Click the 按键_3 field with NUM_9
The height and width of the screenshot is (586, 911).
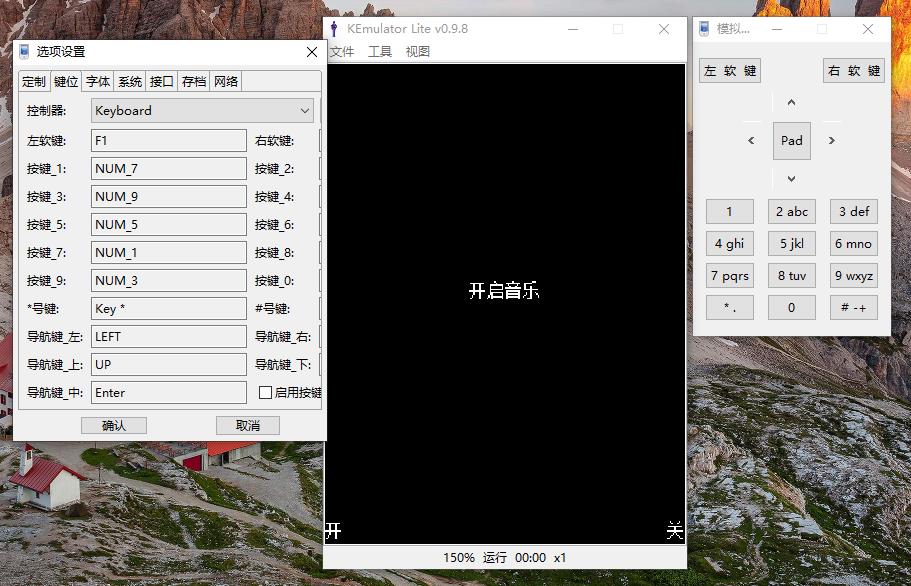pyautogui.click(x=168, y=196)
